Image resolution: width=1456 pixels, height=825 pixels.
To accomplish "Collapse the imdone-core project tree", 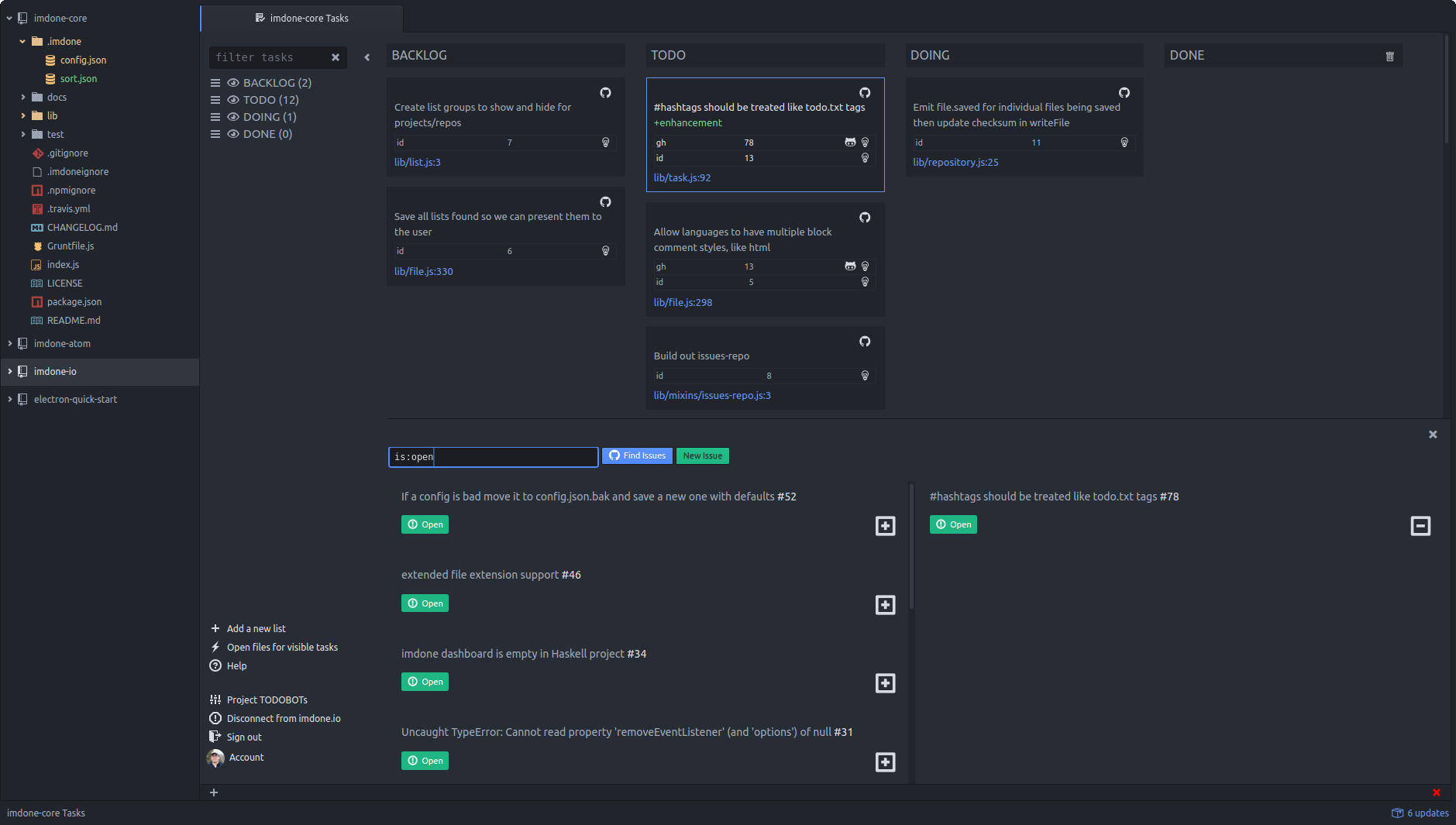I will [9, 18].
